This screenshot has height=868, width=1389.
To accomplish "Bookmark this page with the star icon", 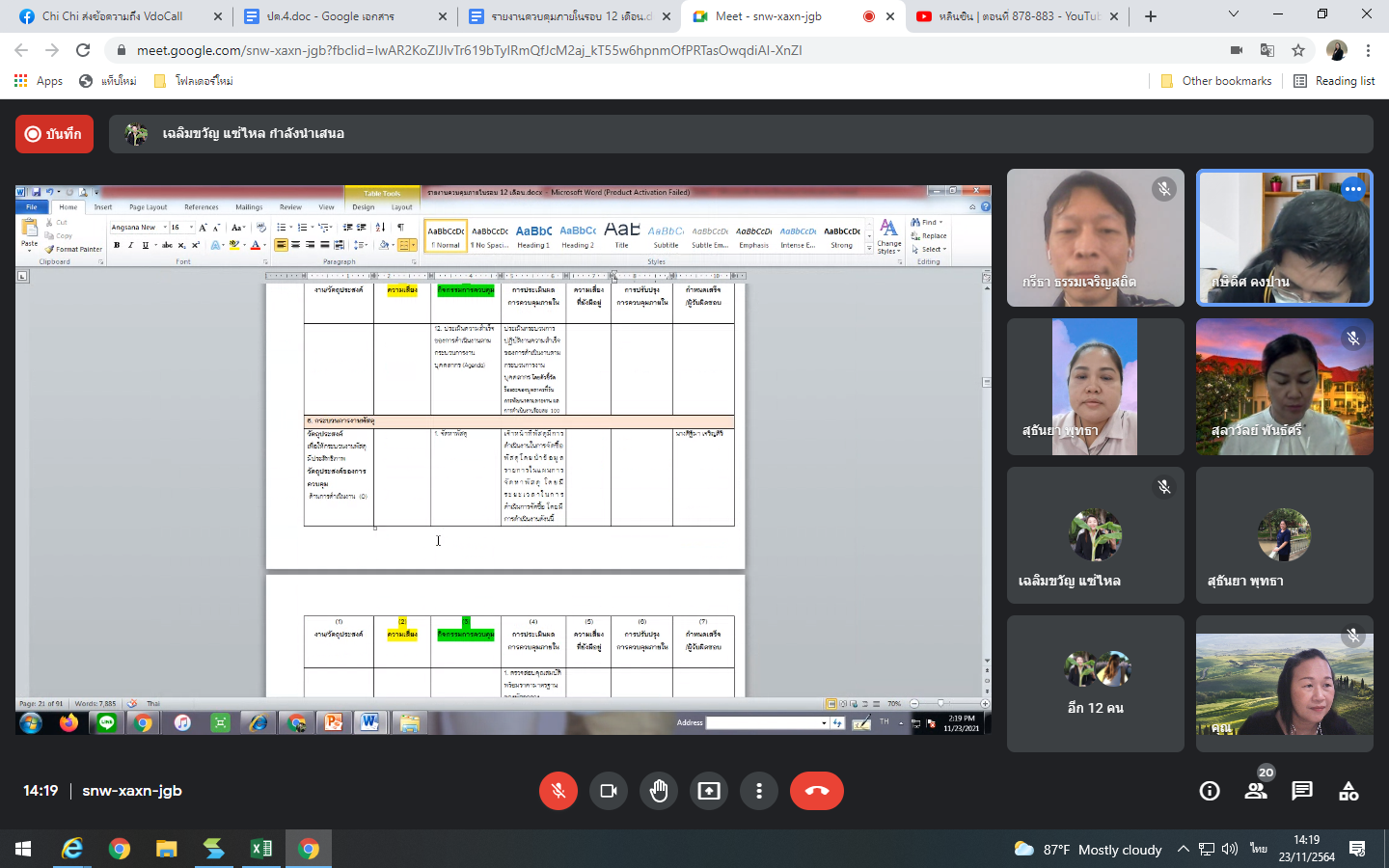I will pos(1298,50).
